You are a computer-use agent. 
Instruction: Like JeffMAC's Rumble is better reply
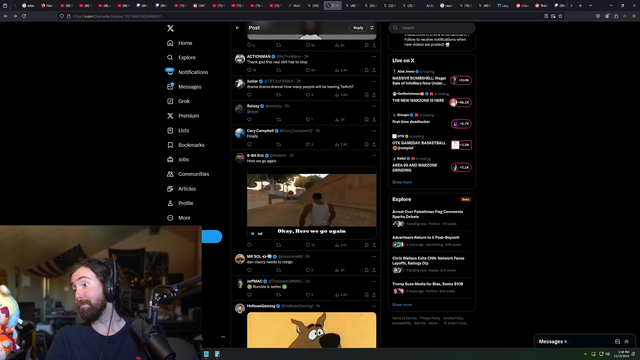click(308, 295)
